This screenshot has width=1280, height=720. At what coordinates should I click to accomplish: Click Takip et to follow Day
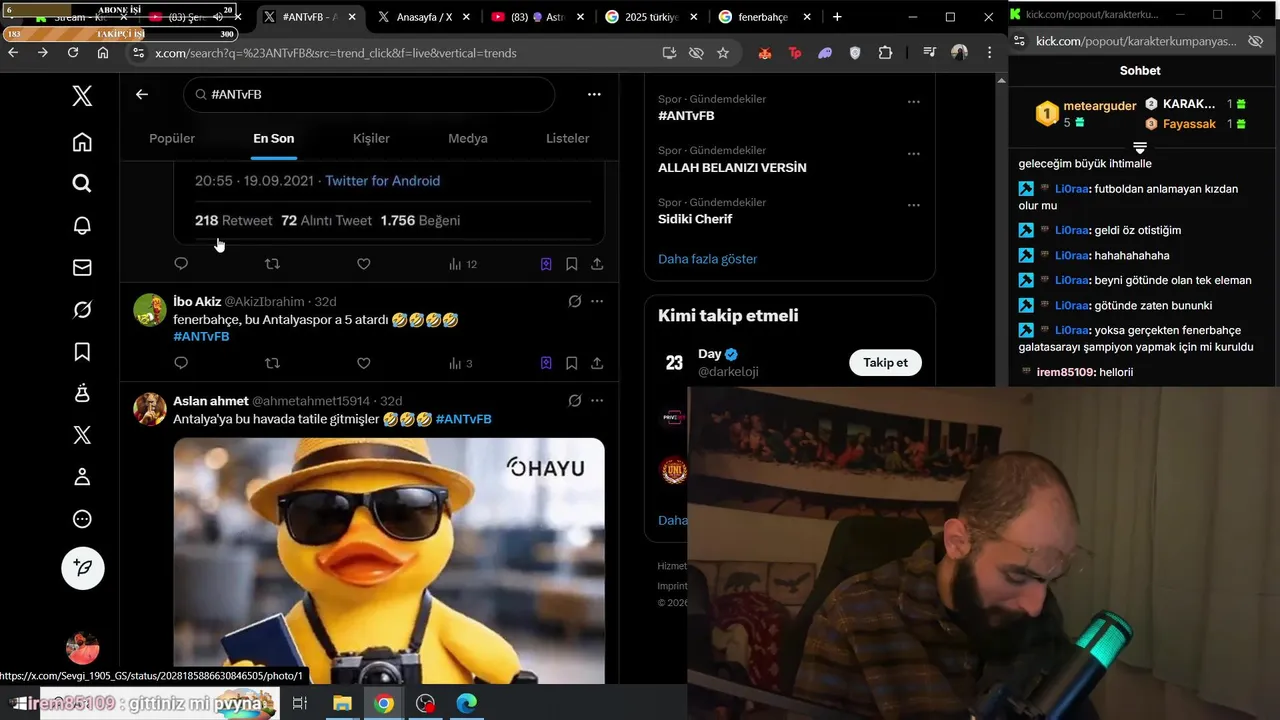pyautogui.click(x=885, y=362)
